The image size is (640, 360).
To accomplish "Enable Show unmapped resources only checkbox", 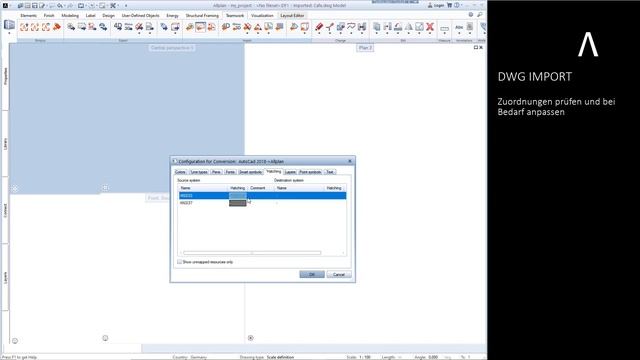I will [x=180, y=262].
